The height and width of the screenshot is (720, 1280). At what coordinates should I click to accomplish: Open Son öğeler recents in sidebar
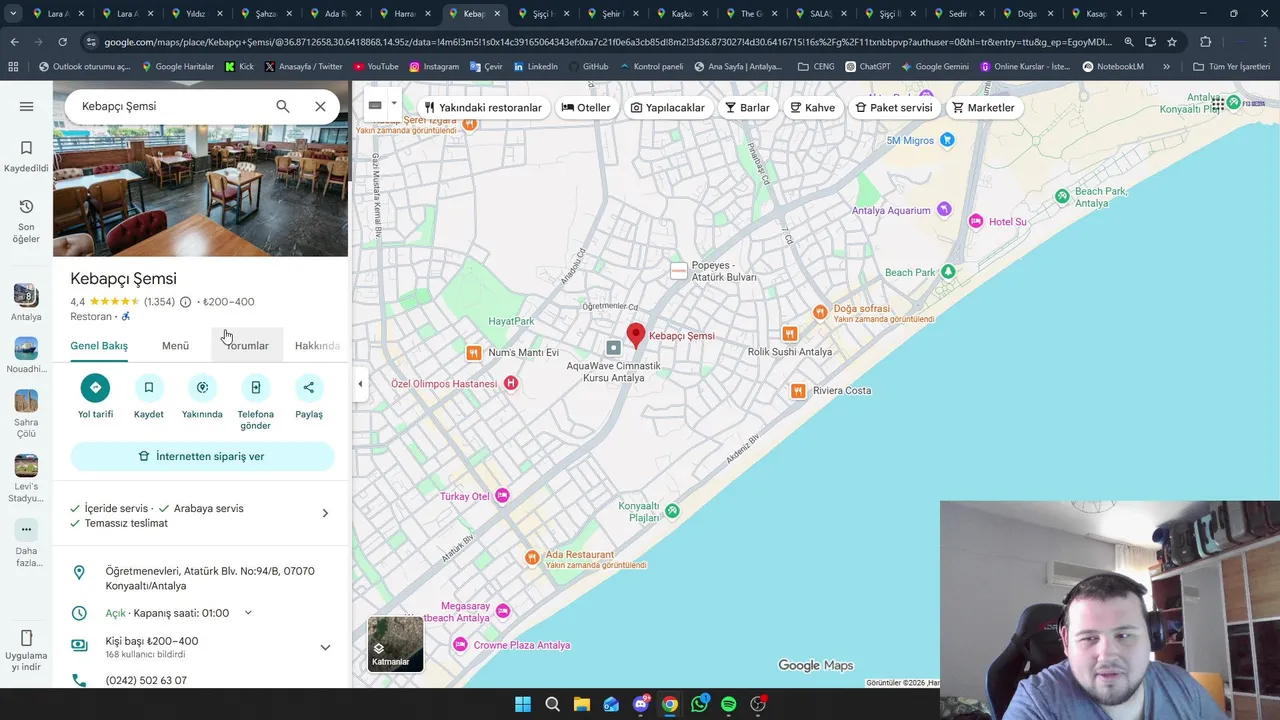(26, 221)
